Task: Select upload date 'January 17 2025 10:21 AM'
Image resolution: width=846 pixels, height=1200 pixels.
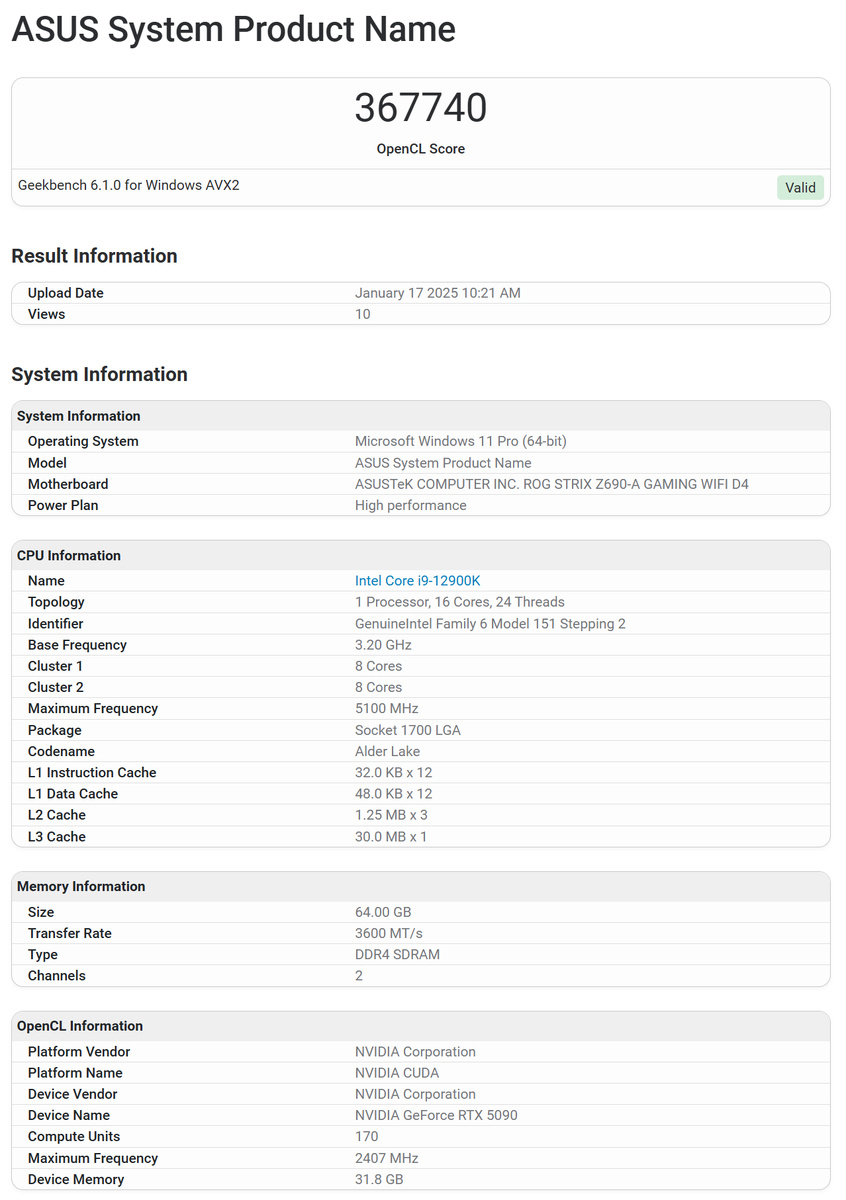Action: (x=438, y=293)
